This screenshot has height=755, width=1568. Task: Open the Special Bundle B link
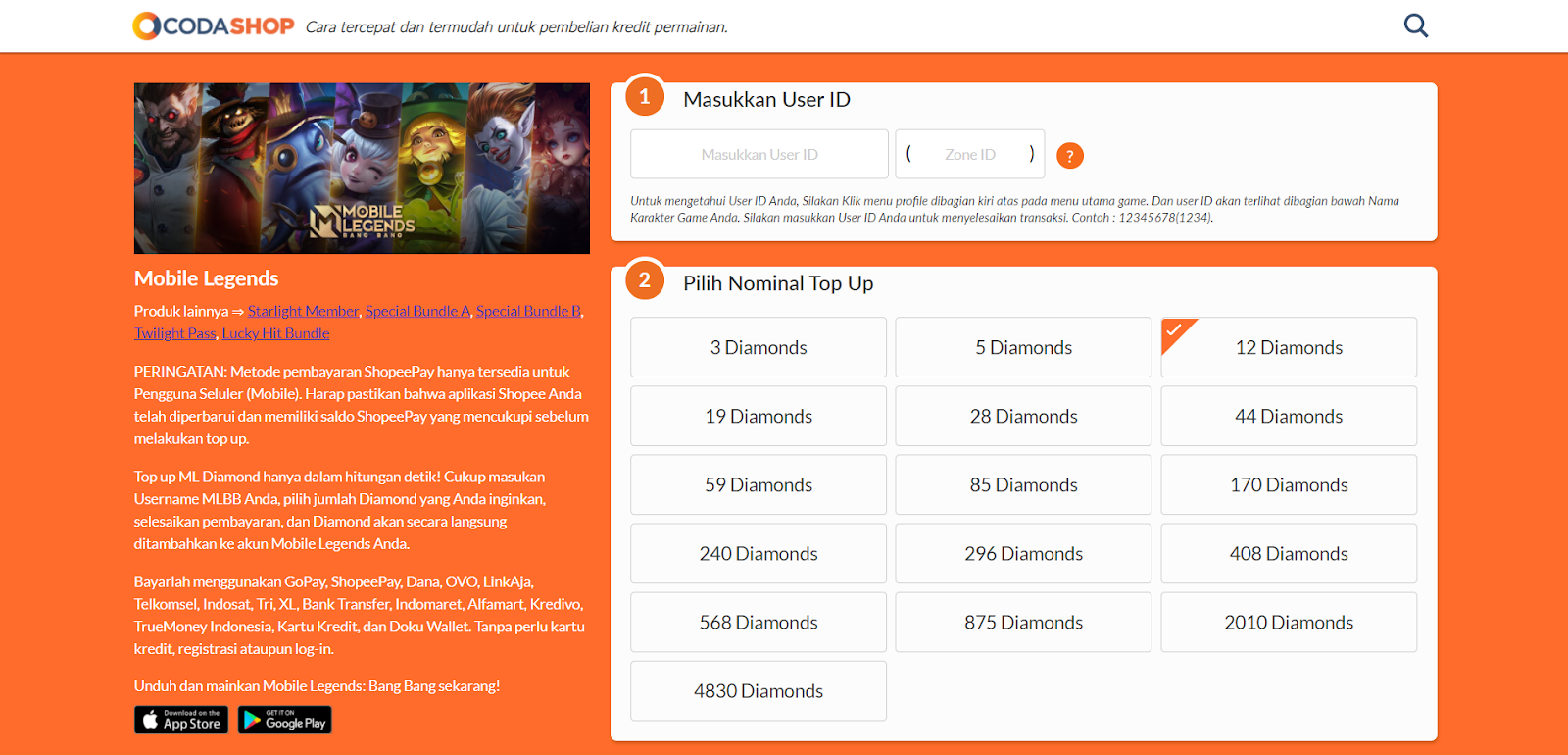point(528,311)
